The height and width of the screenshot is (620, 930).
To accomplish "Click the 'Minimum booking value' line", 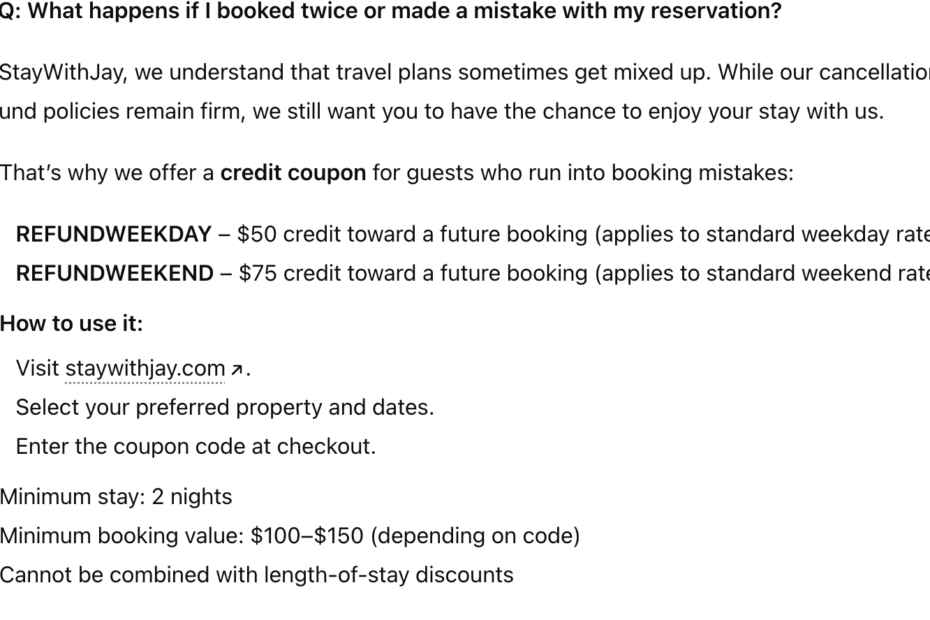I will coord(290,536).
